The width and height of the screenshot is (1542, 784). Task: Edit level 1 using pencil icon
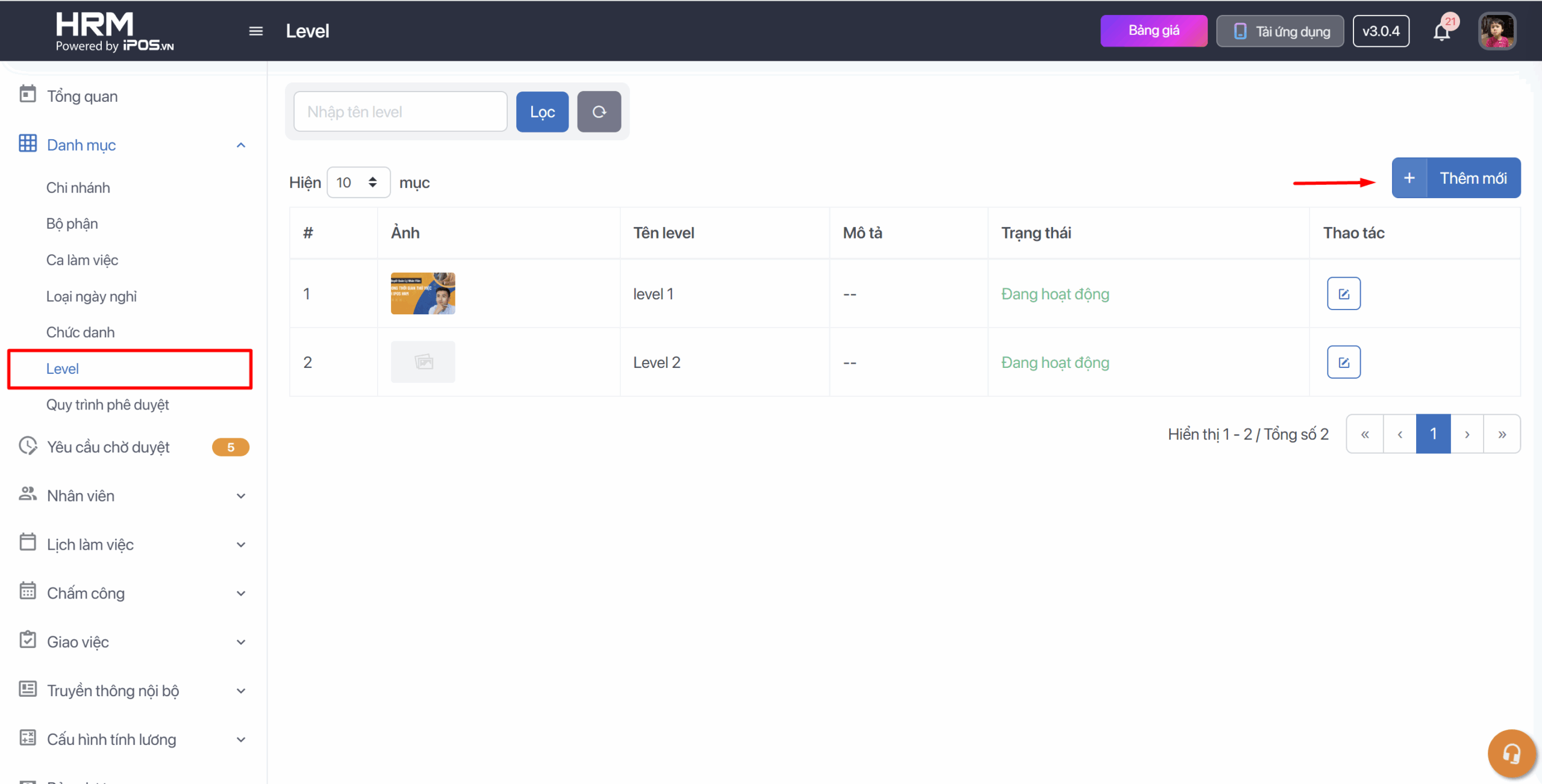1343,294
